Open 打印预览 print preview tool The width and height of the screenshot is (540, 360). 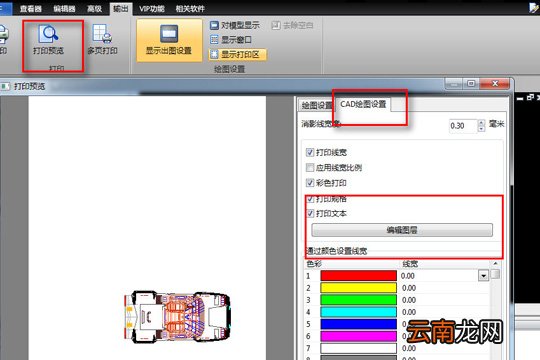(49, 40)
